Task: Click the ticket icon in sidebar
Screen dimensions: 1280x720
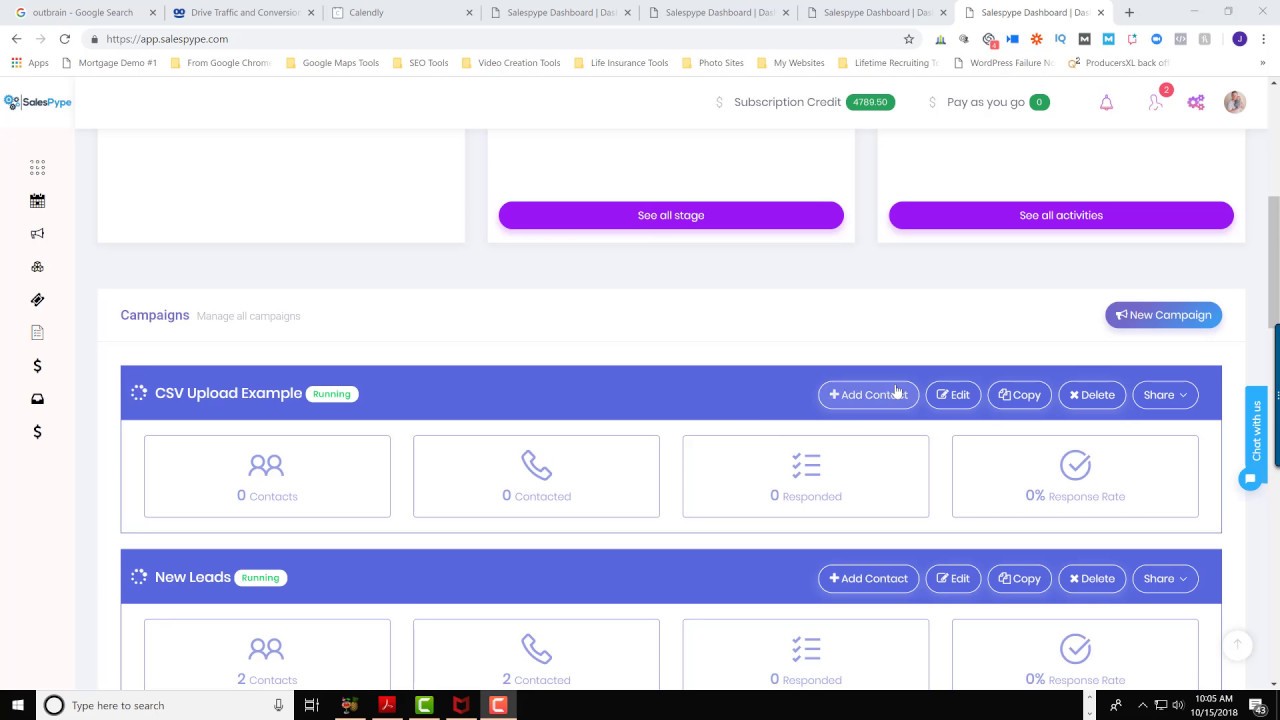Action: [37, 300]
